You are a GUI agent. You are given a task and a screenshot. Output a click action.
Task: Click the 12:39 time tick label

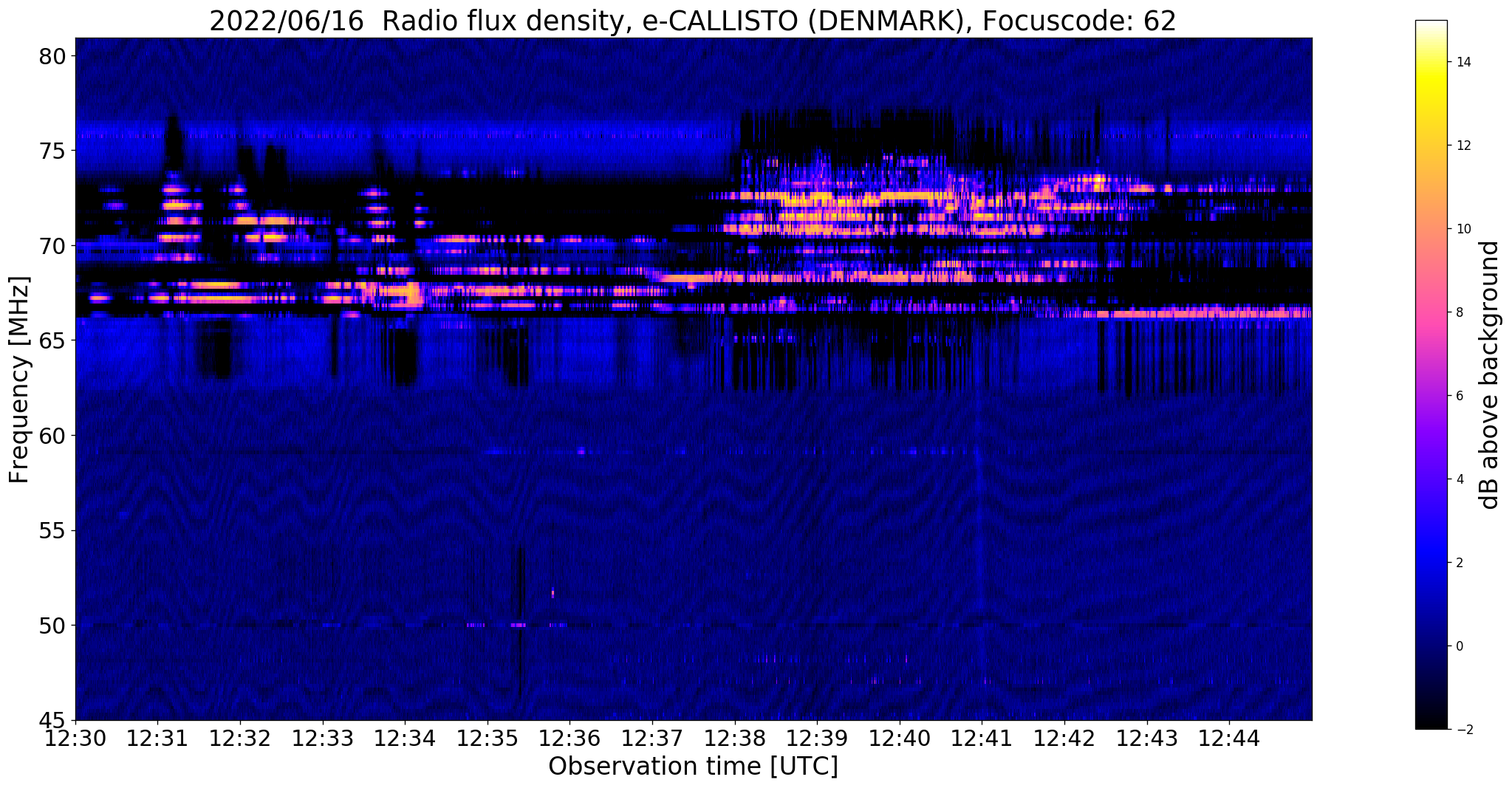817,739
